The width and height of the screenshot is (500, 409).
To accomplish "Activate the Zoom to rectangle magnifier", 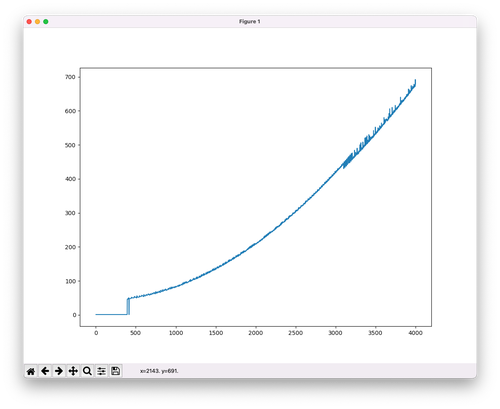I will pos(87,371).
